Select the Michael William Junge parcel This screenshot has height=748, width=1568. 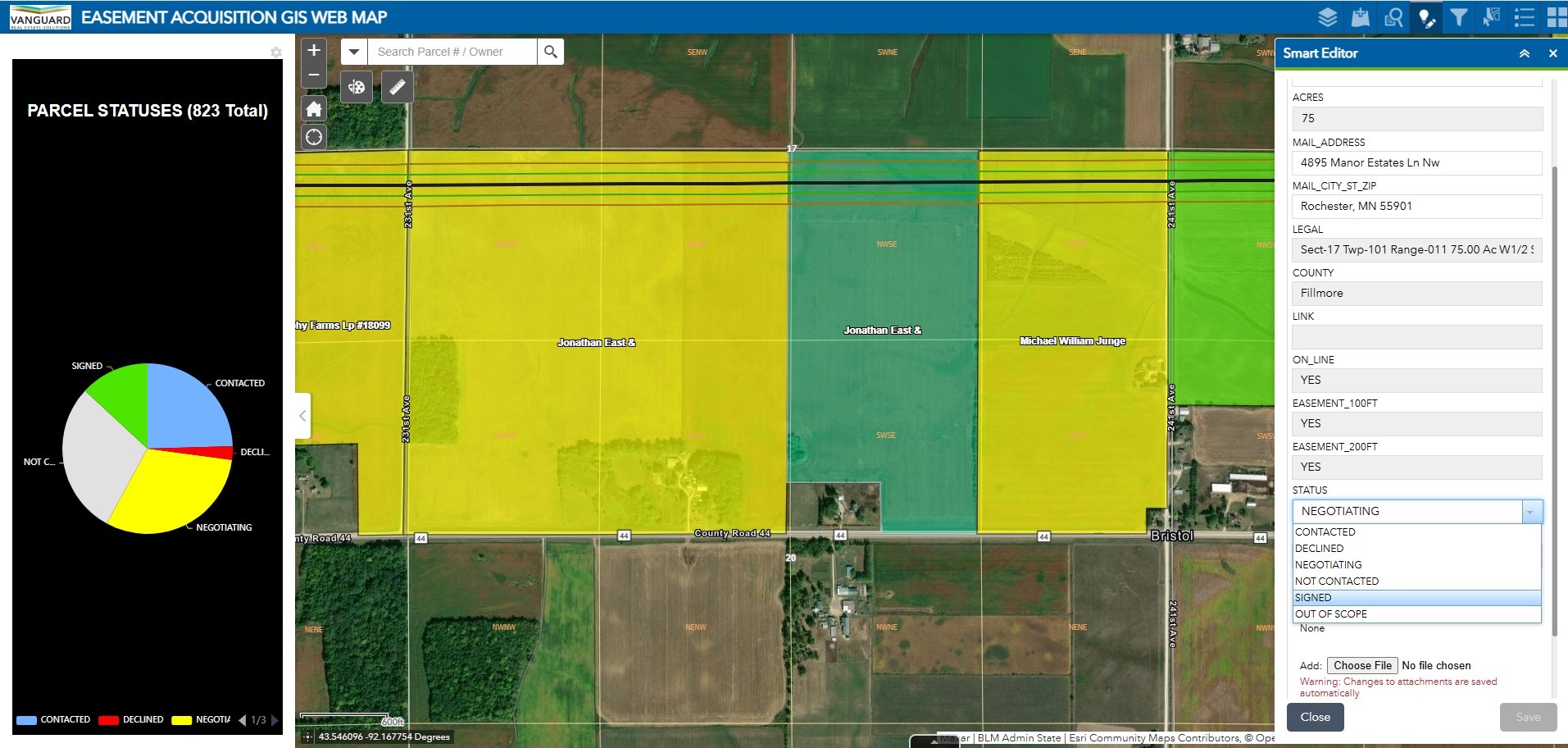1072,341
